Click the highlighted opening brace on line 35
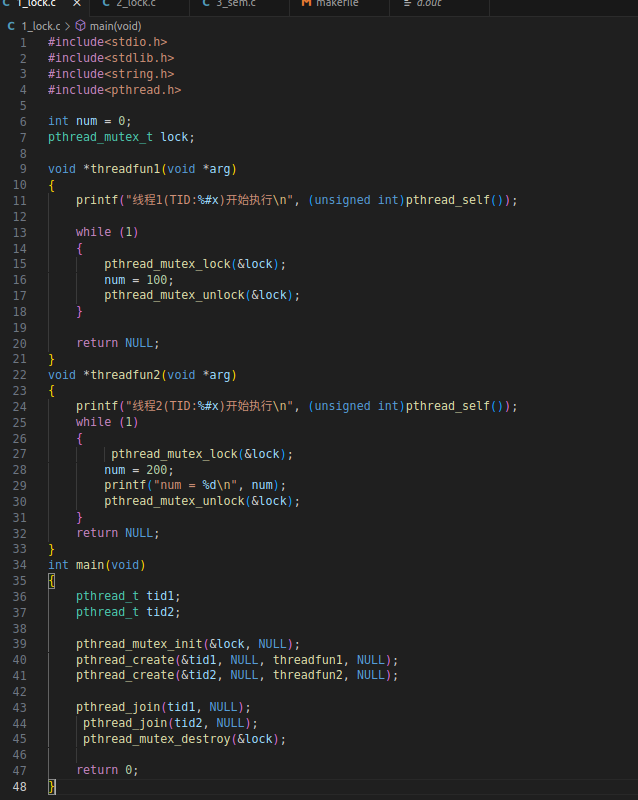This screenshot has height=800, width=638. [52, 581]
